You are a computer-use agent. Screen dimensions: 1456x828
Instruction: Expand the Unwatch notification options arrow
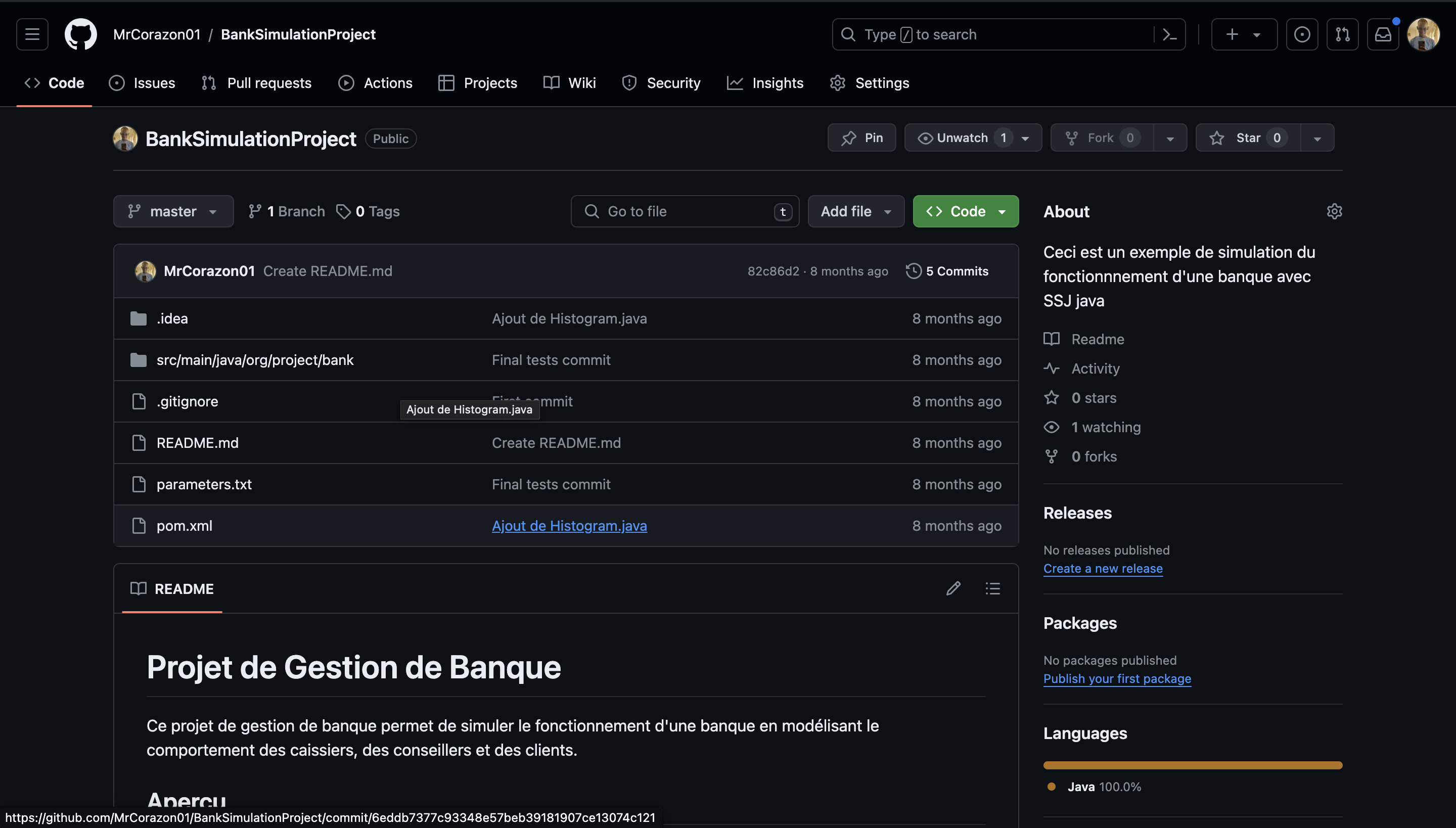pyautogui.click(x=1025, y=138)
